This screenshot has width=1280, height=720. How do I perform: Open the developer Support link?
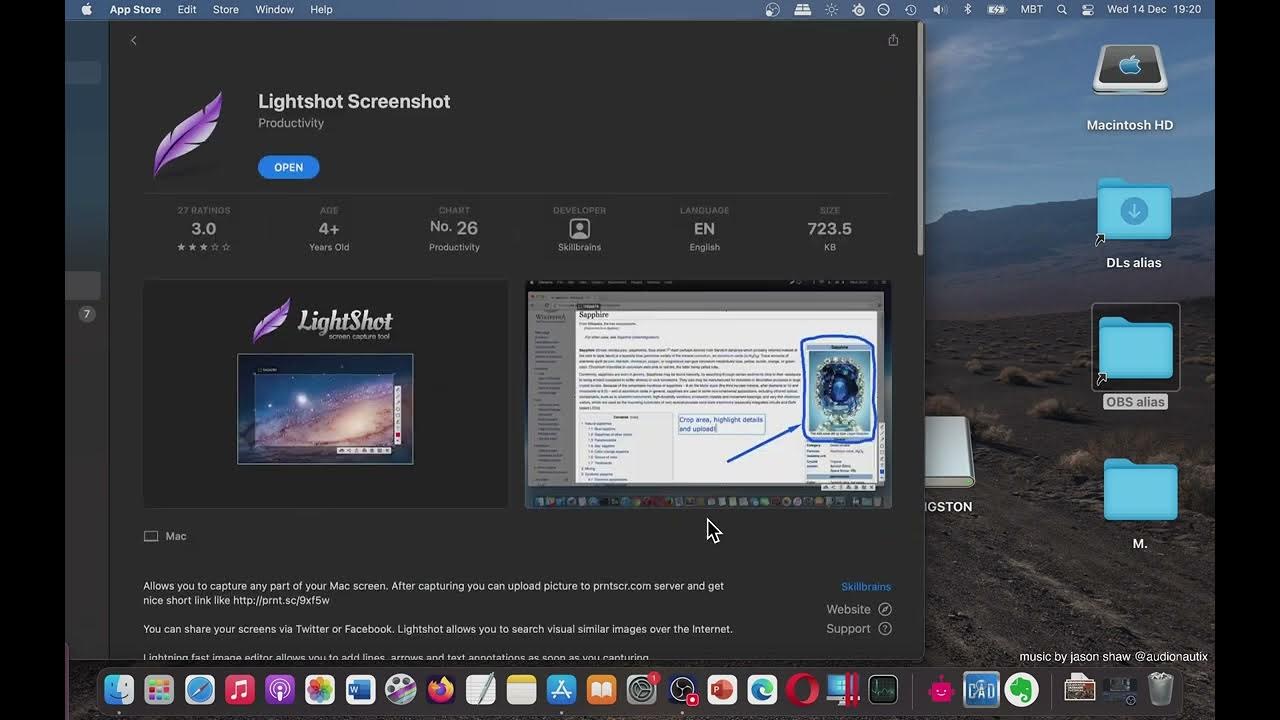(x=848, y=629)
